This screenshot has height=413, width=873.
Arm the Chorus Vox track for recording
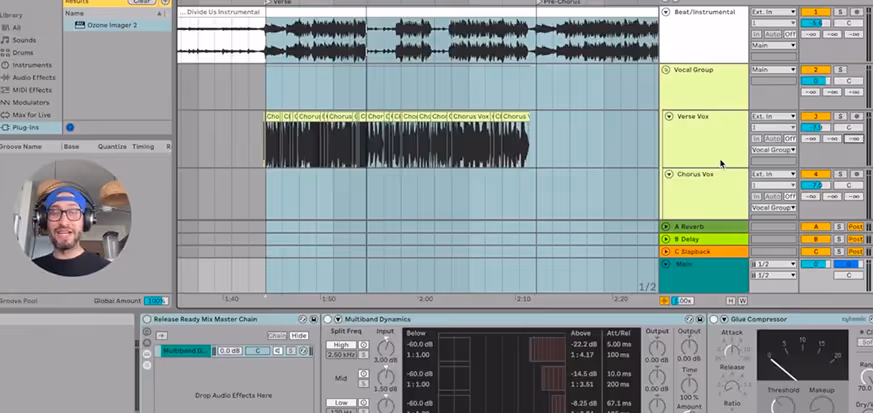click(856, 174)
